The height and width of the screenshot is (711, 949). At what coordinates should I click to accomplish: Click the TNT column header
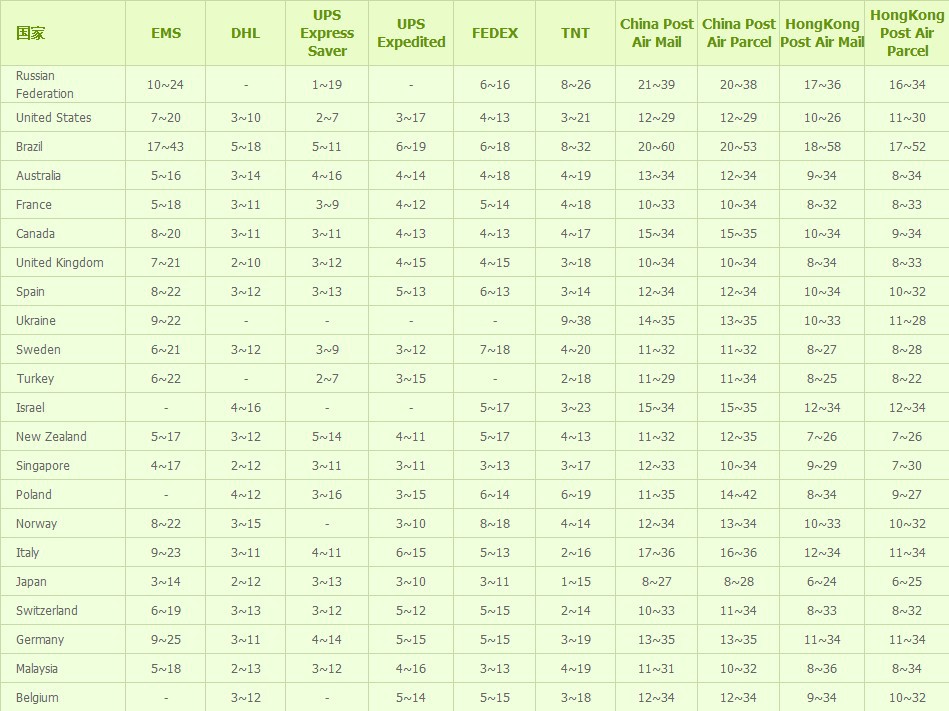(575, 33)
